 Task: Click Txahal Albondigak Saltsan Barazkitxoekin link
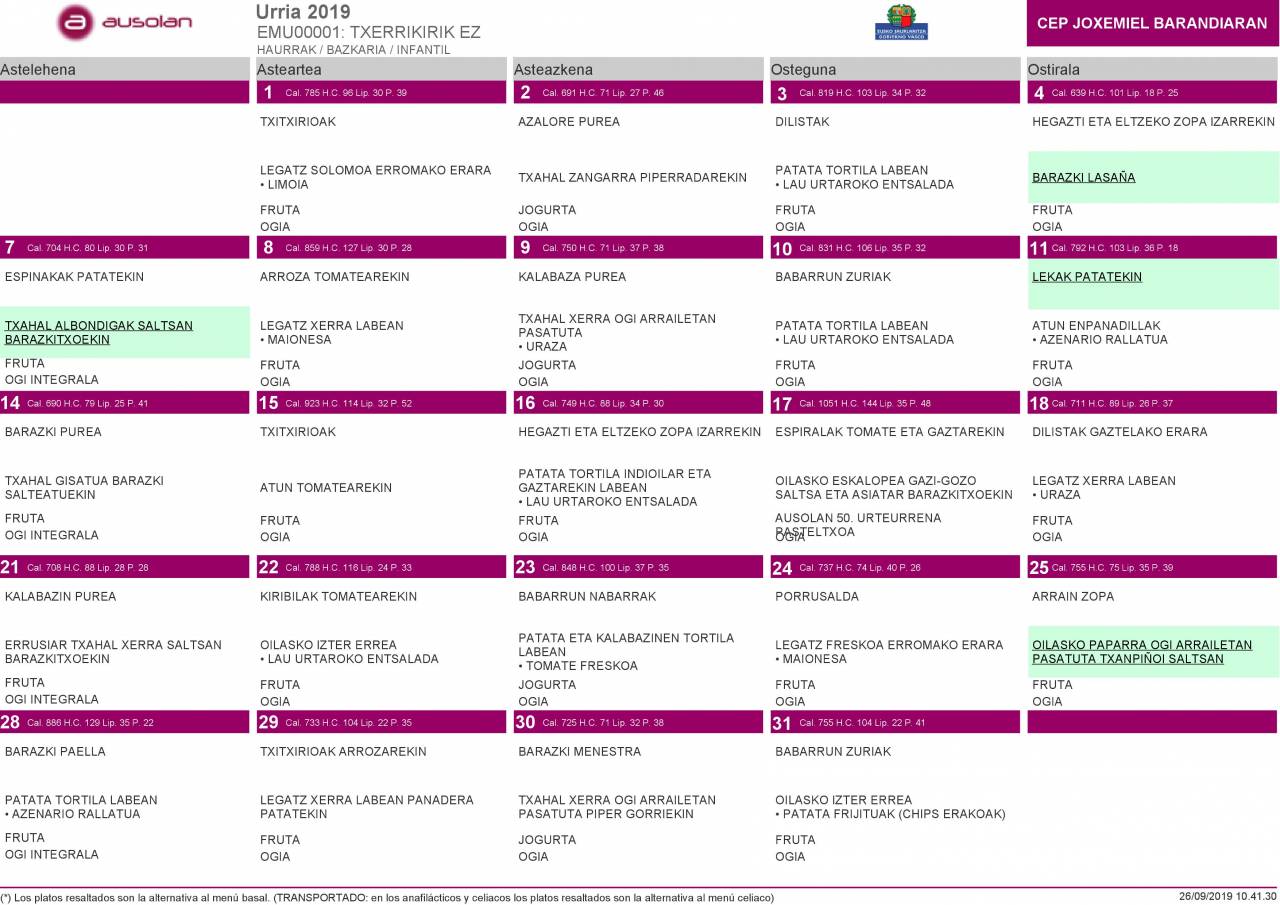pyautogui.click(x=99, y=332)
